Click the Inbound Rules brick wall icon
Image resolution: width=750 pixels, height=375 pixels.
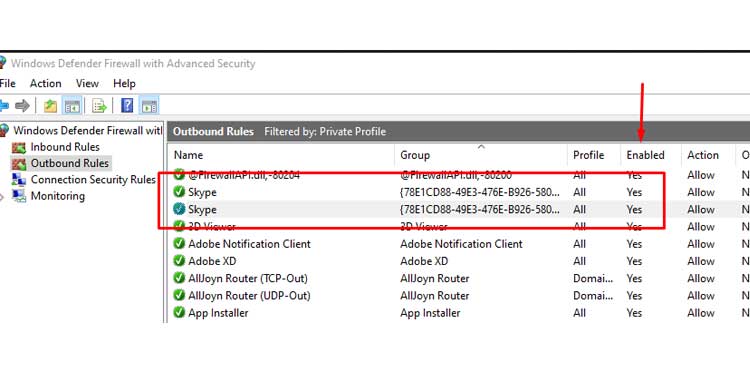click(19, 148)
